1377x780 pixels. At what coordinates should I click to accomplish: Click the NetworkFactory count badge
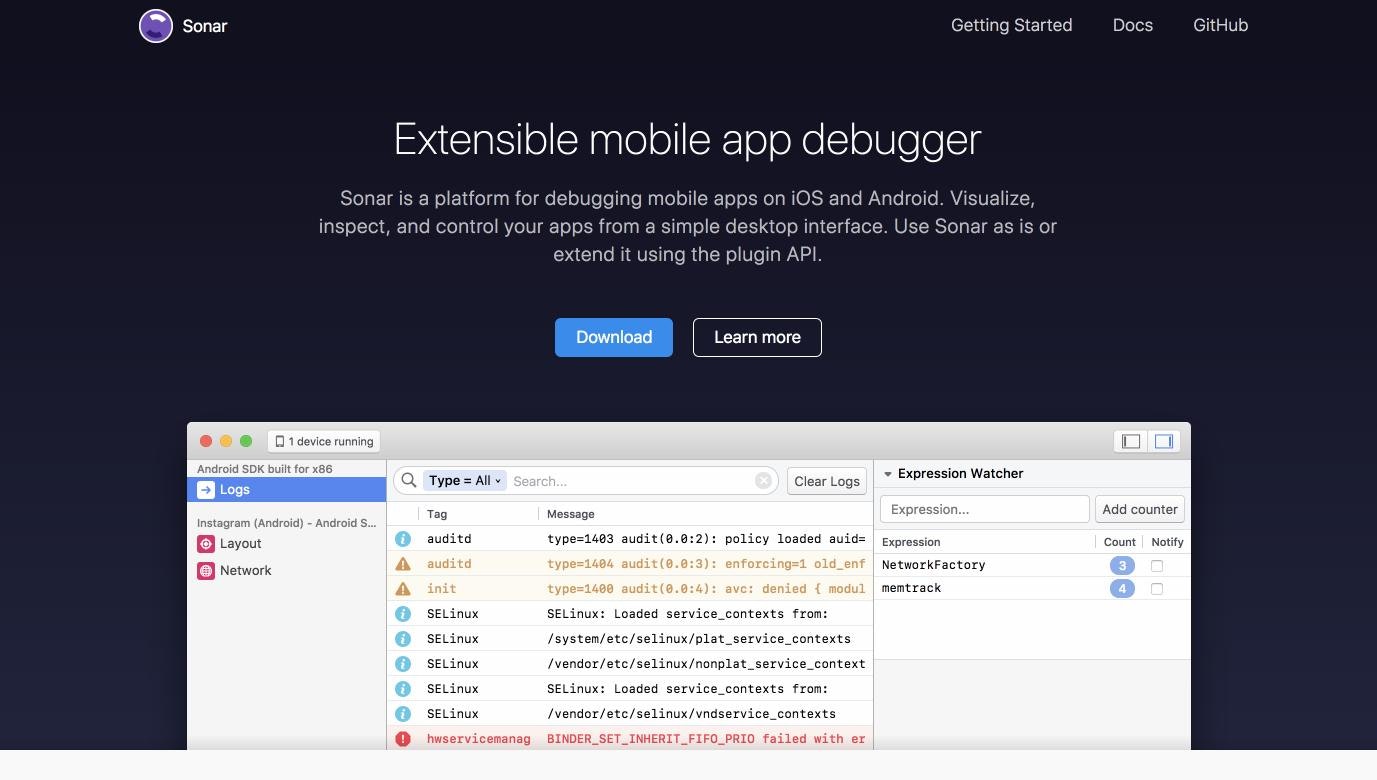[x=1122, y=565]
